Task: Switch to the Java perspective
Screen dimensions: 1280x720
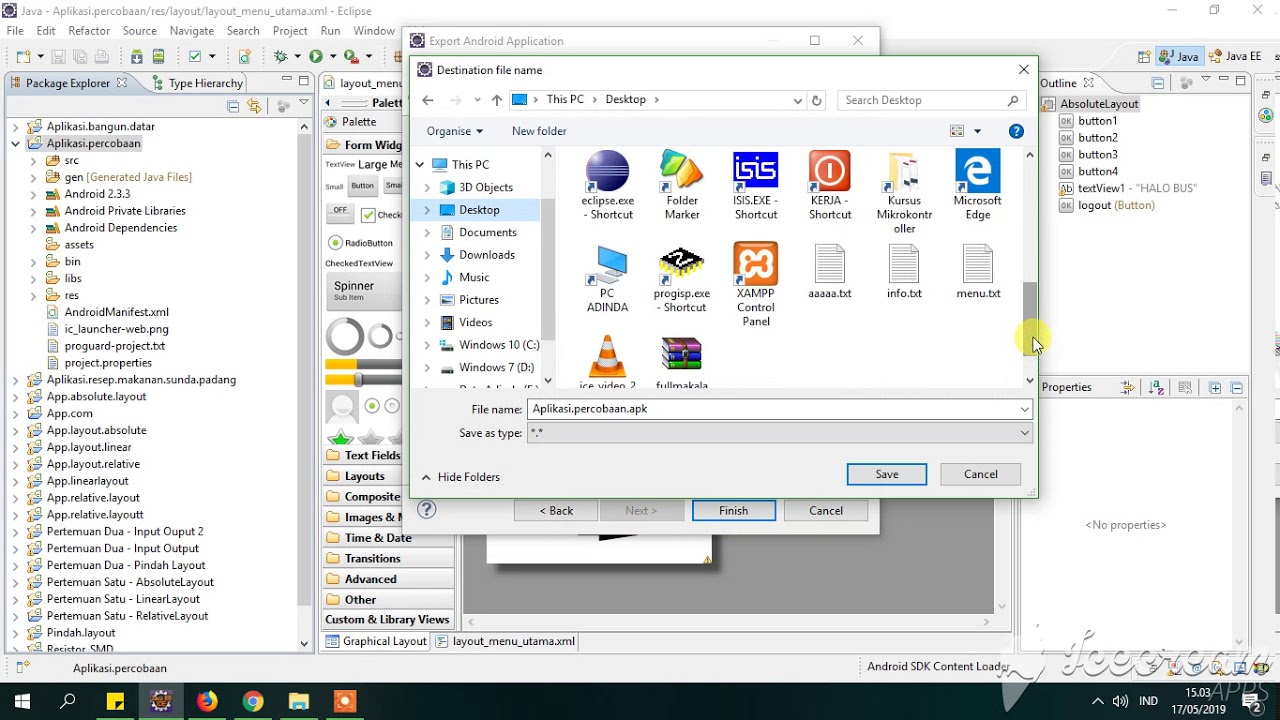Action: [x=1179, y=57]
